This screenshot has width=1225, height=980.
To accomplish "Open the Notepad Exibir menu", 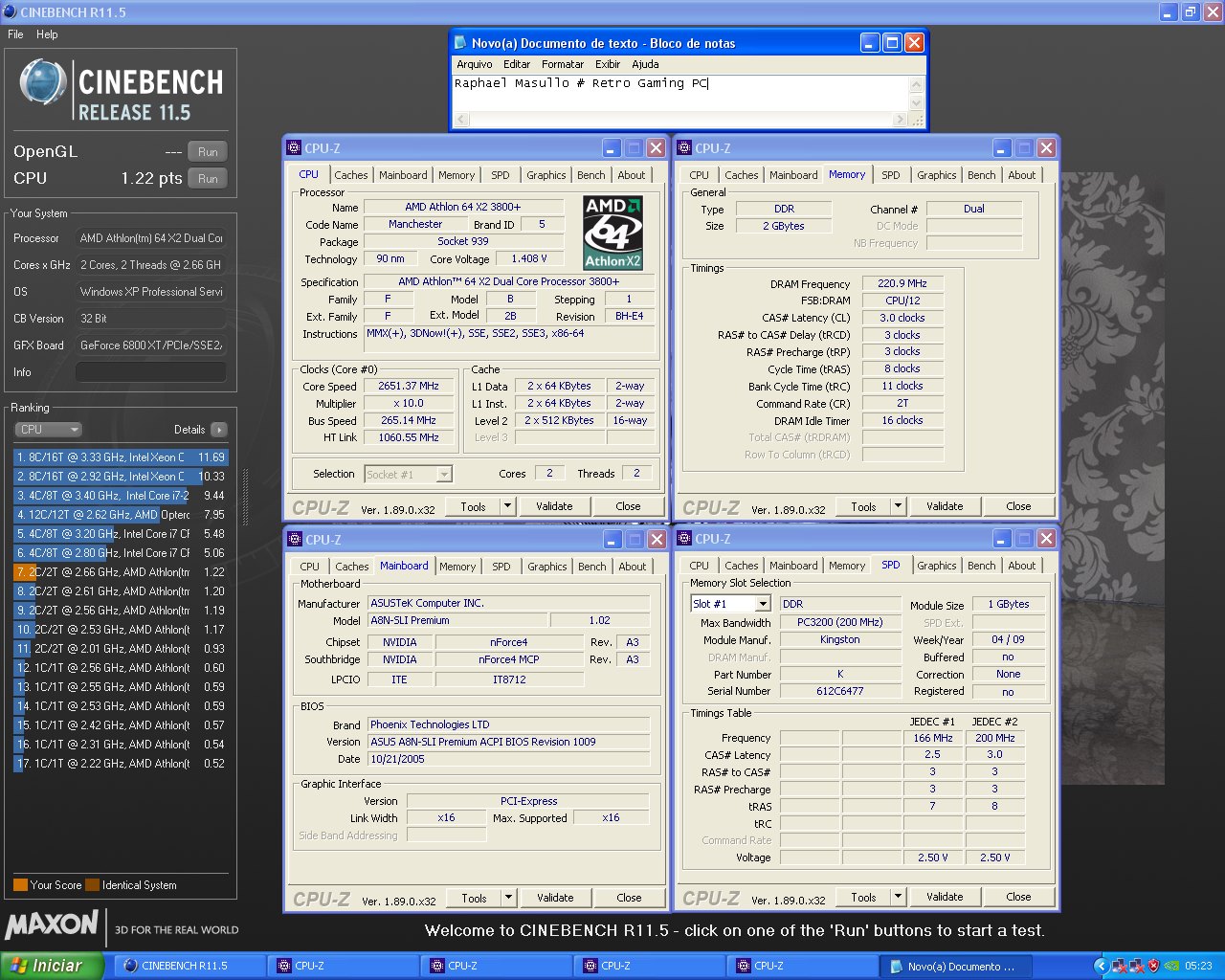I will [x=608, y=64].
